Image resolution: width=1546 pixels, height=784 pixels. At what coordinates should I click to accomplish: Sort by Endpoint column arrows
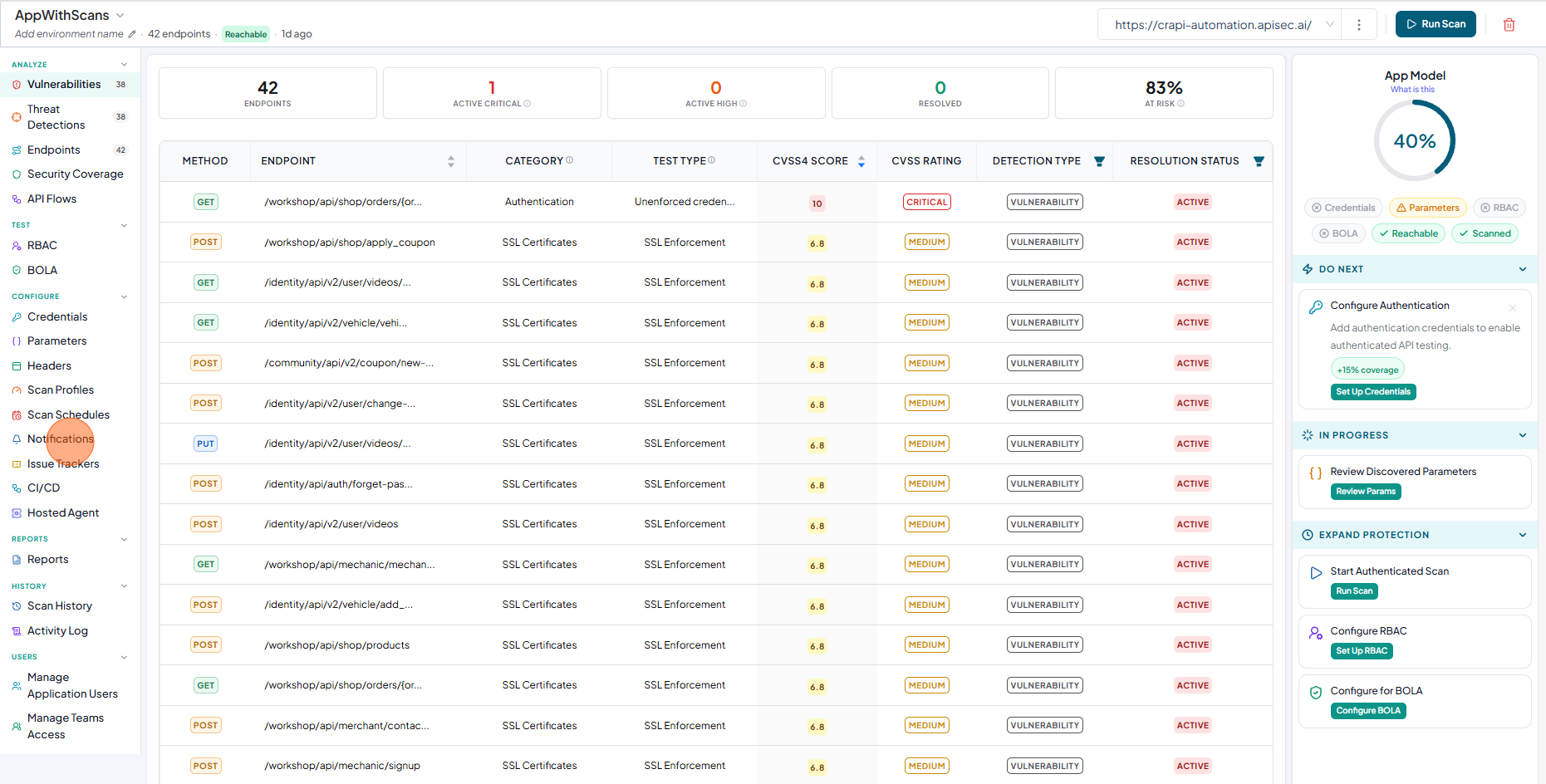click(451, 161)
